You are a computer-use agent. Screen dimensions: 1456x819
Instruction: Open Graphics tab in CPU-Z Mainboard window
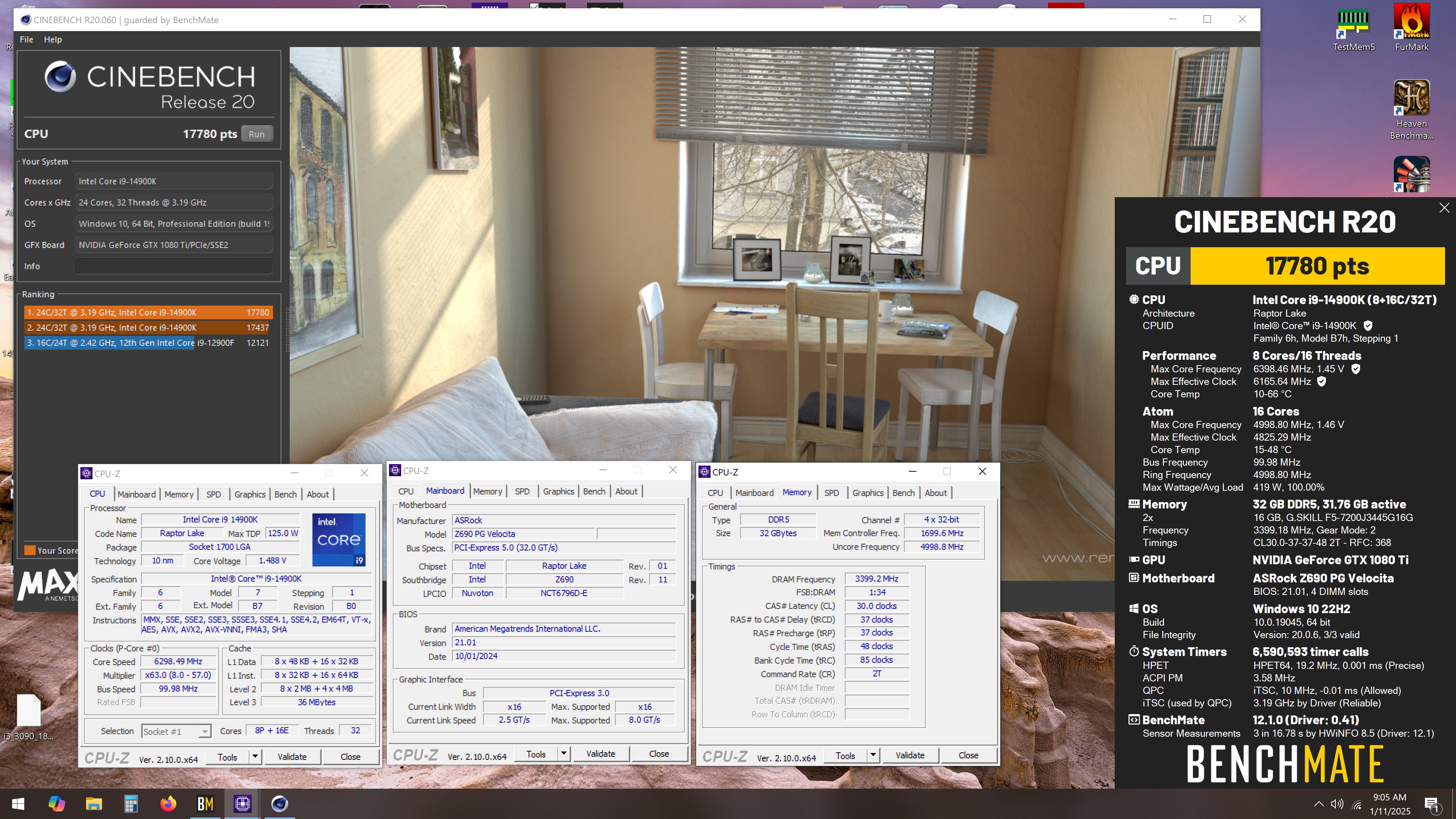coord(559,491)
